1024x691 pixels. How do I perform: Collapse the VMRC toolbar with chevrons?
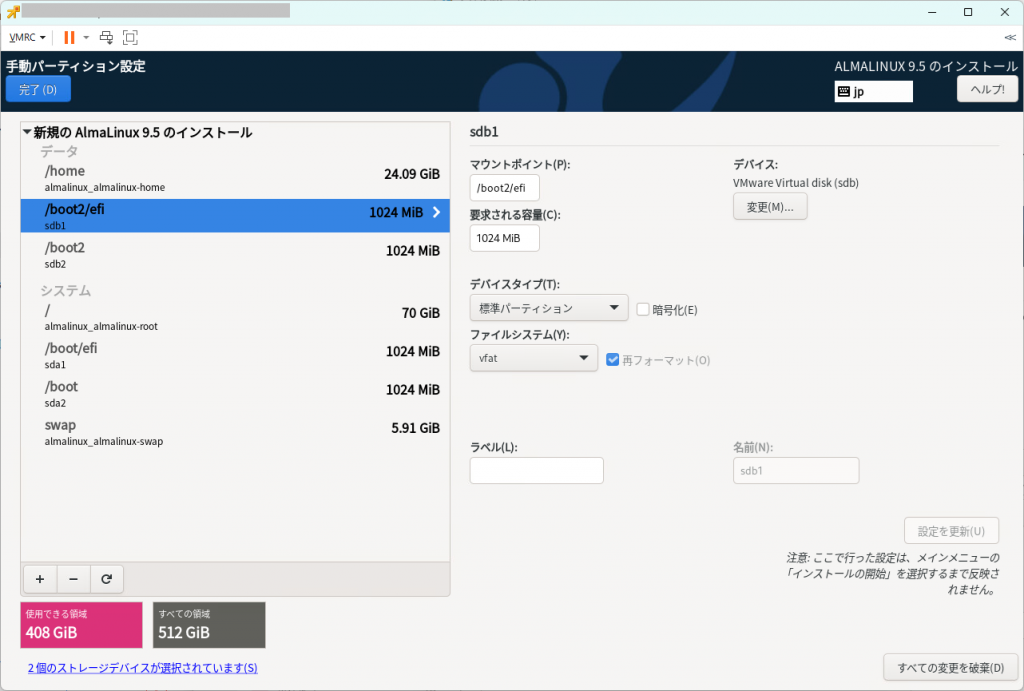[x=1010, y=37]
